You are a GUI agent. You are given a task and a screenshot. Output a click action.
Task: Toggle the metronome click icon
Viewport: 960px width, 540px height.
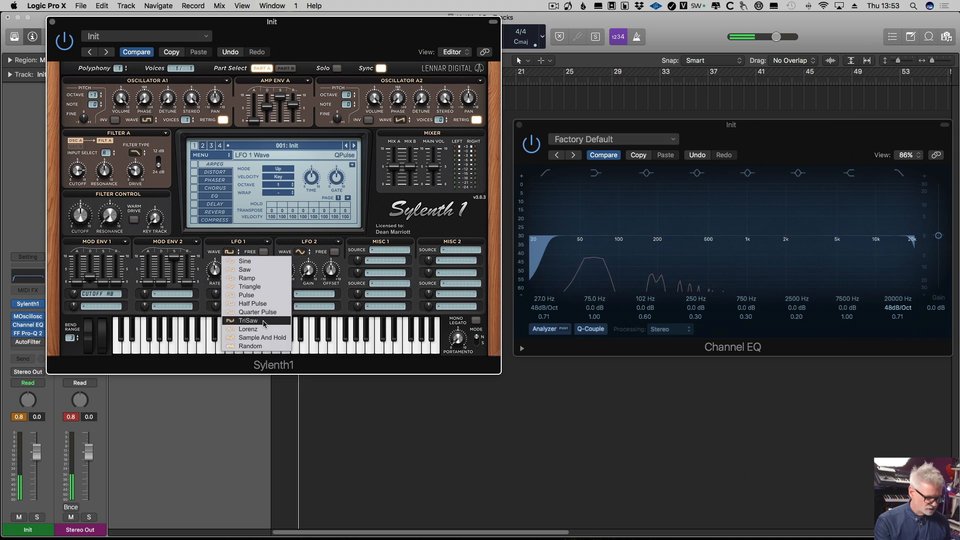(x=637, y=37)
